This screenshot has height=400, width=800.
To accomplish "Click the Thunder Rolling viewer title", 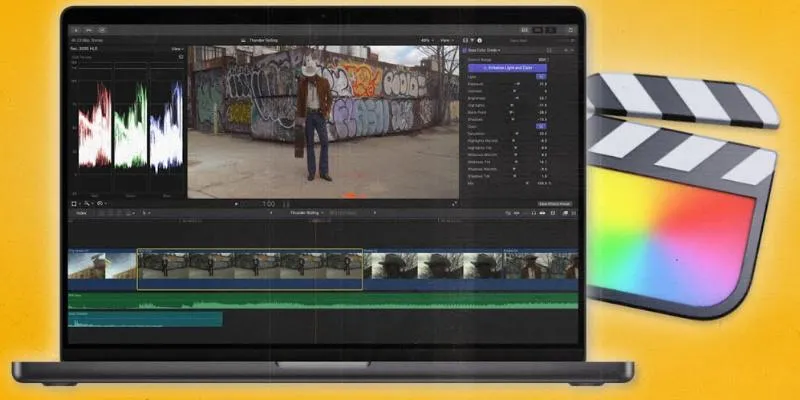I will [263, 40].
